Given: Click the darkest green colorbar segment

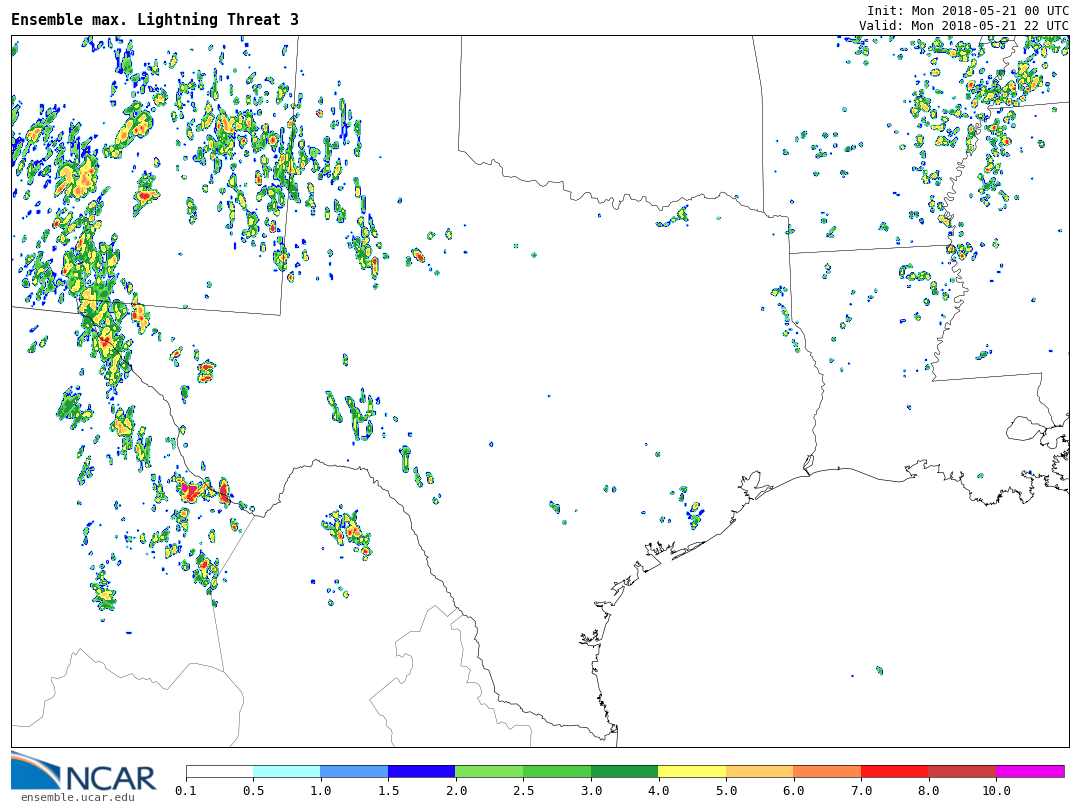Looking at the screenshot, I should coord(624,772).
